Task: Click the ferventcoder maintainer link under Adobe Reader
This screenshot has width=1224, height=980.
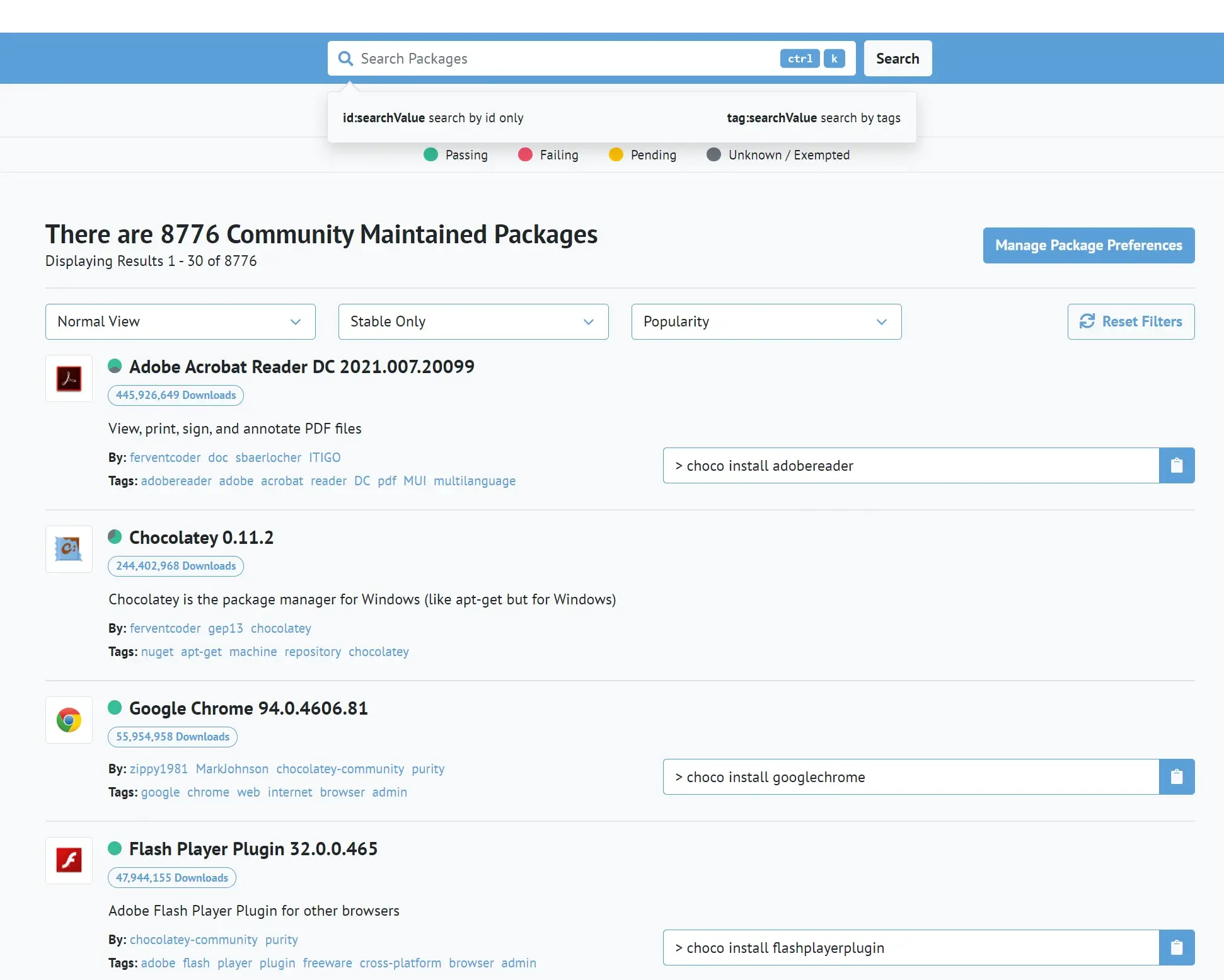Action: click(165, 458)
